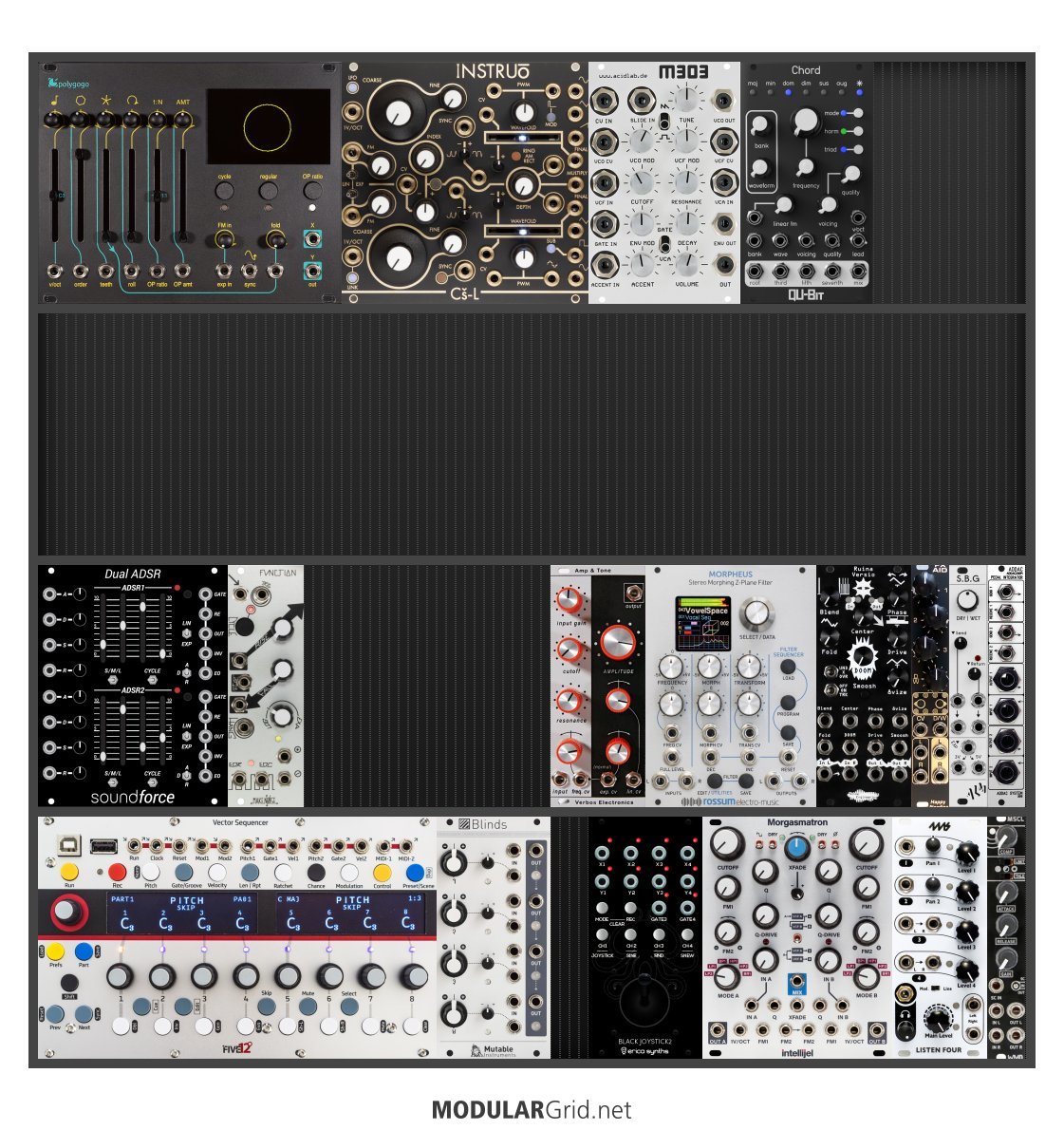Click the Polygogo sync input jack
1064x1130 pixels.
tap(250, 271)
